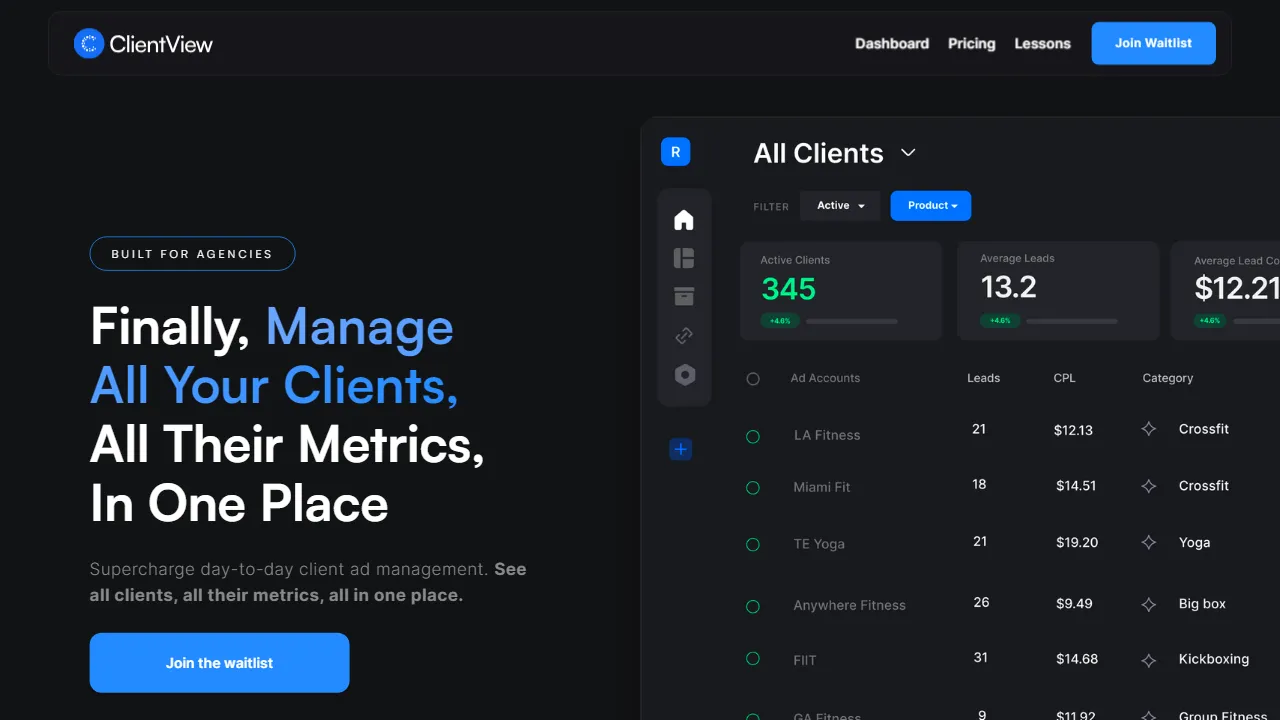Image resolution: width=1280 pixels, height=720 pixels.
Task: Select the FIIT row circle
Action: point(753,659)
